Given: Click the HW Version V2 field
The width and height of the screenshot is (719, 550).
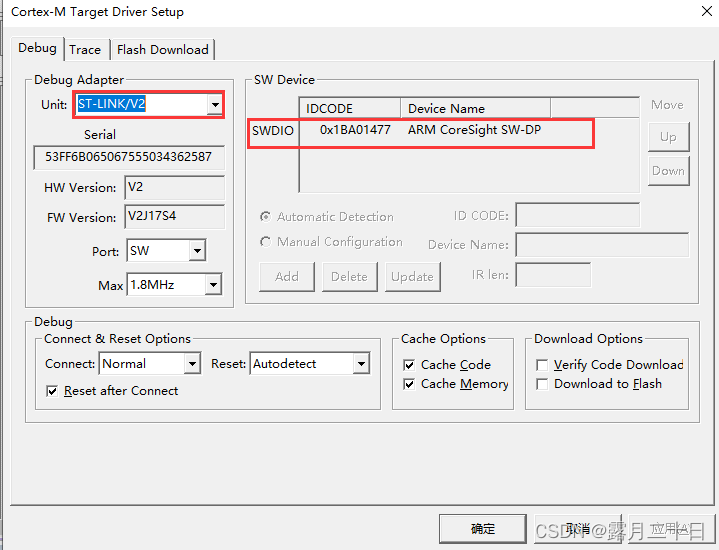Looking at the screenshot, I should (175, 187).
